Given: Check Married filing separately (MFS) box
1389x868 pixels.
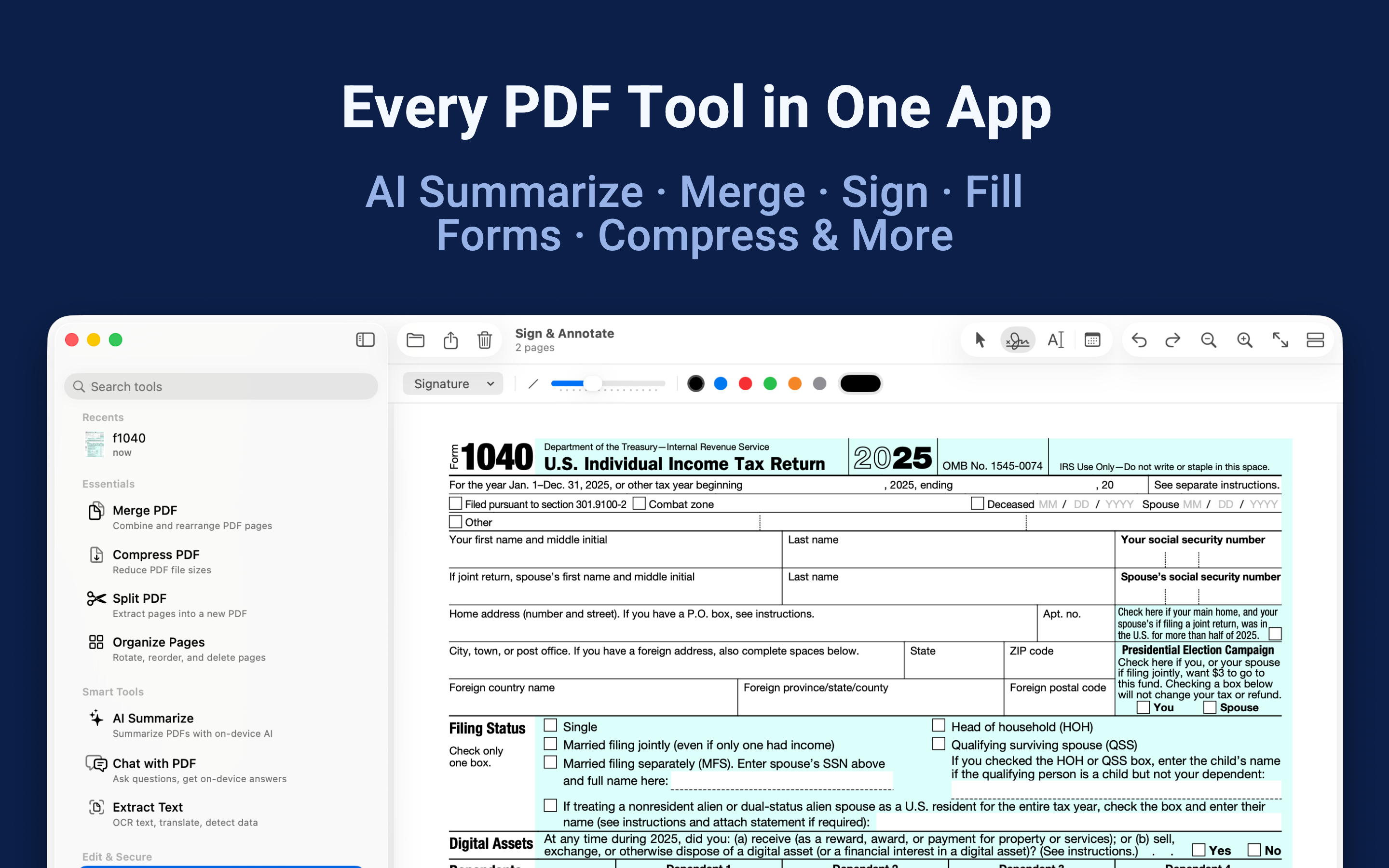Looking at the screenshot, I should [550, 762].
